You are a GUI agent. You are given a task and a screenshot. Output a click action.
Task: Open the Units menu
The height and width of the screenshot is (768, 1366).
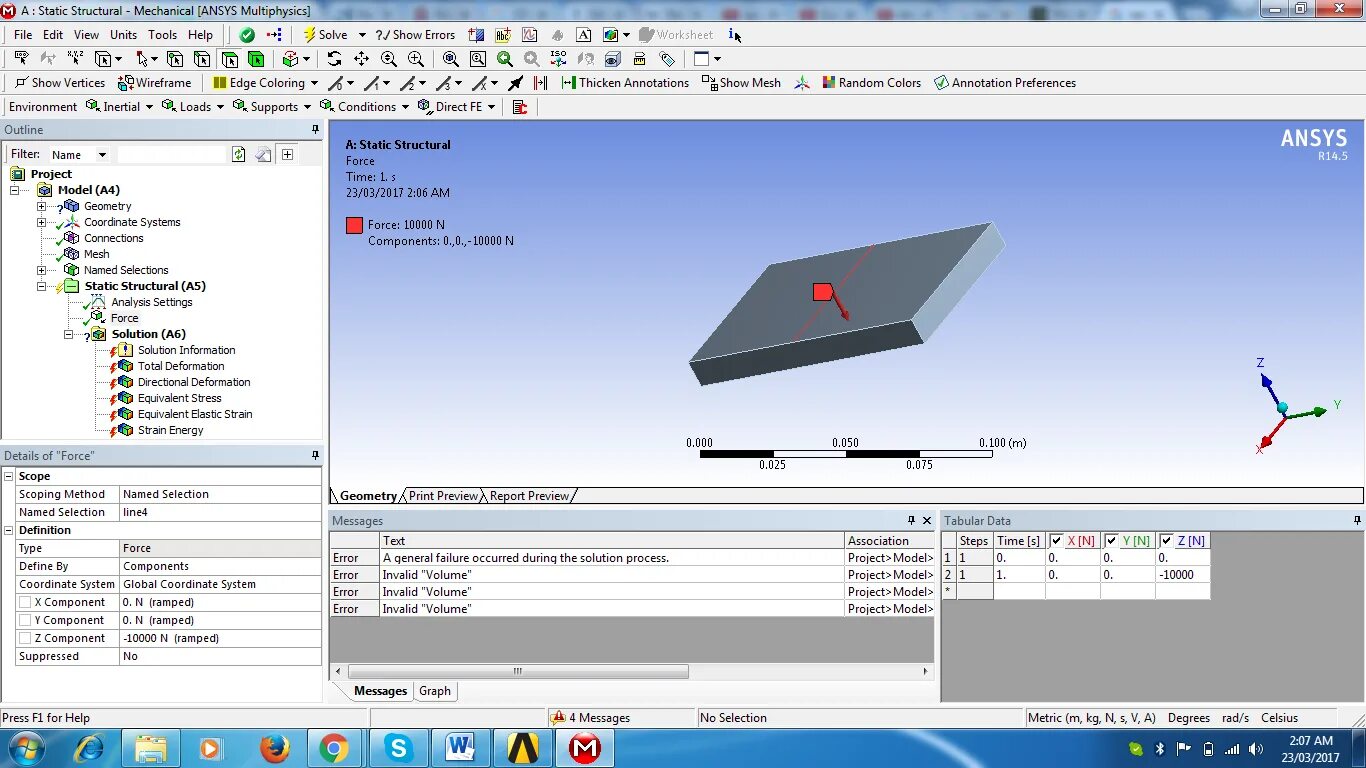pos(123,34)
